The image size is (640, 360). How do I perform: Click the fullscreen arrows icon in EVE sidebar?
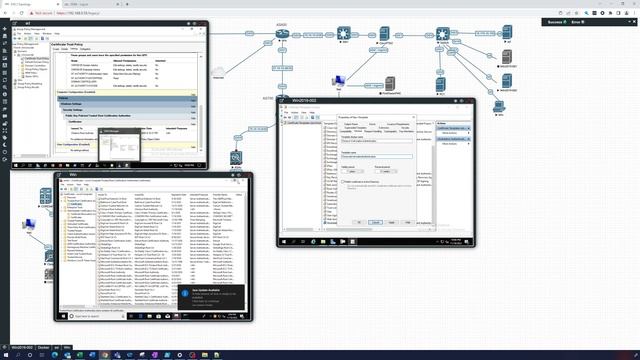click(5, 130)
